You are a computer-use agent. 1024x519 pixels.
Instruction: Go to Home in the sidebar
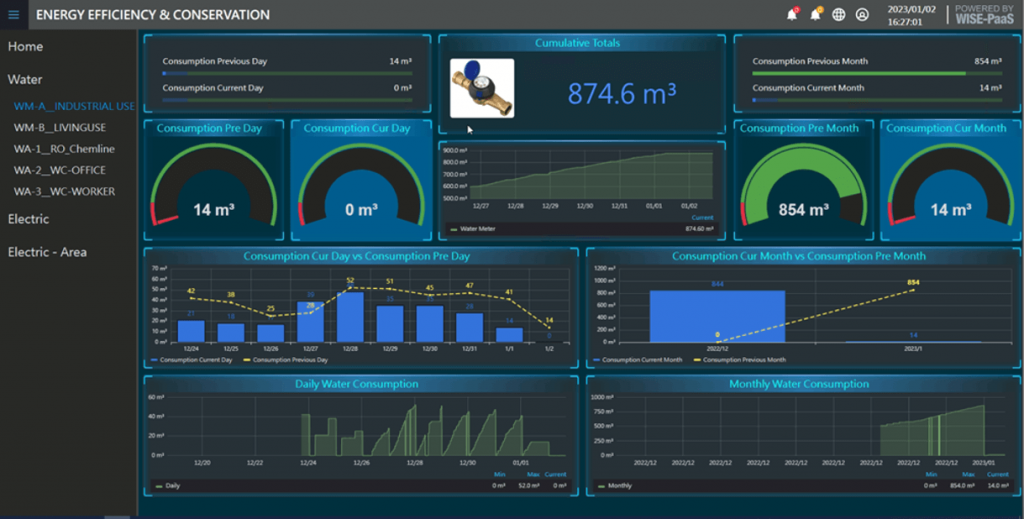25,47
